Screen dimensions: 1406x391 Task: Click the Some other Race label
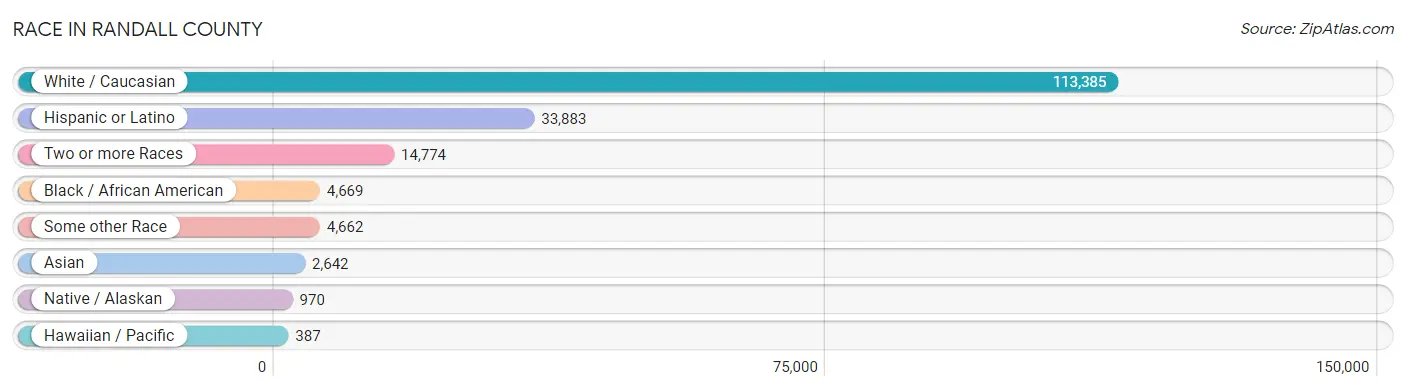click(105, 226)
